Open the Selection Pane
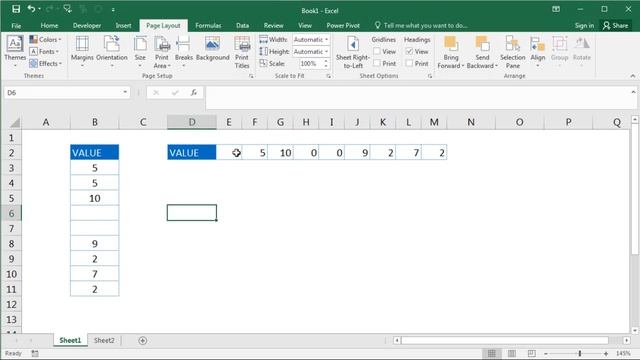This screenshot has width=640, height=360. pyautogui.click(x=513, y=52)
